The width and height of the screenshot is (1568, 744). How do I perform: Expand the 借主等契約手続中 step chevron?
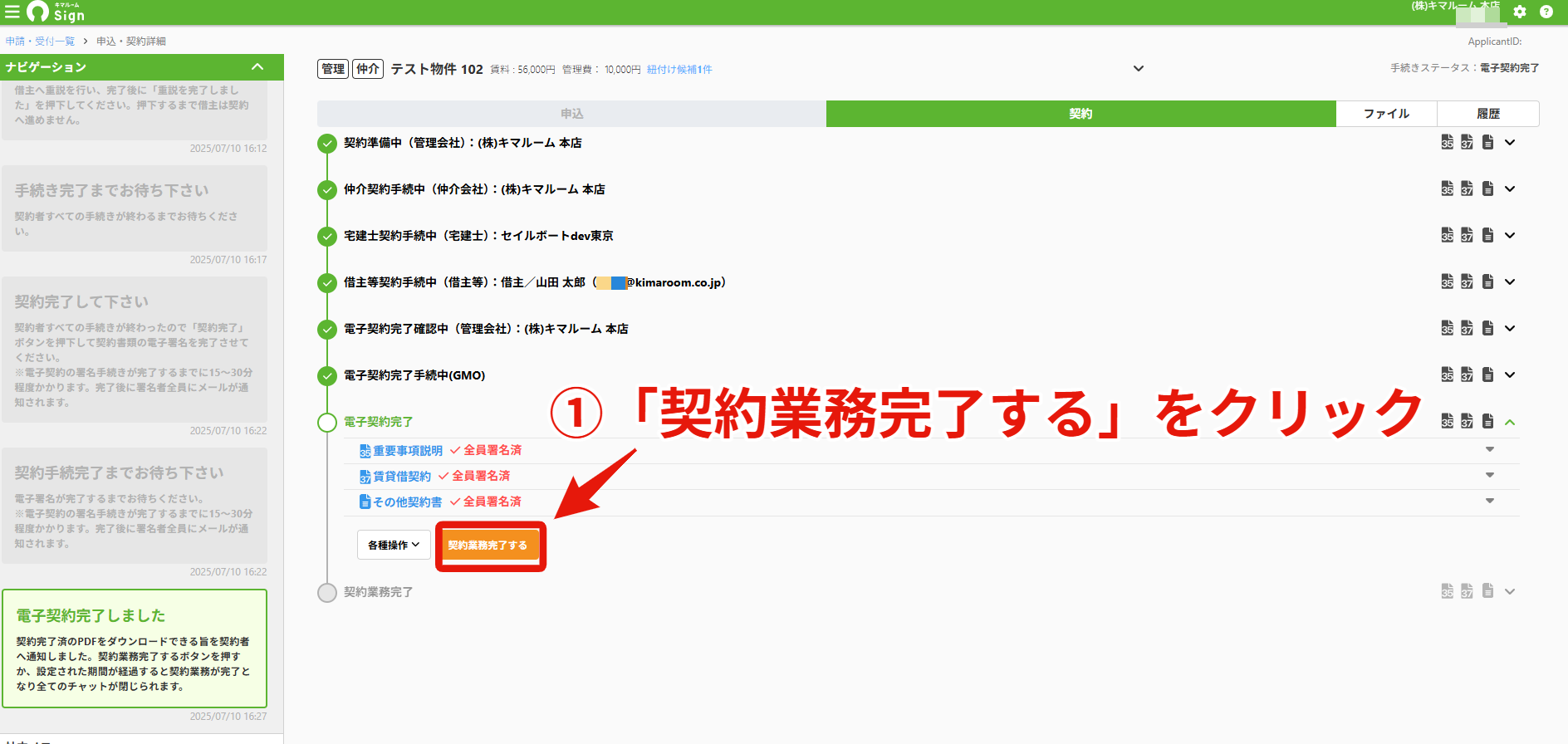point(1510,281)
